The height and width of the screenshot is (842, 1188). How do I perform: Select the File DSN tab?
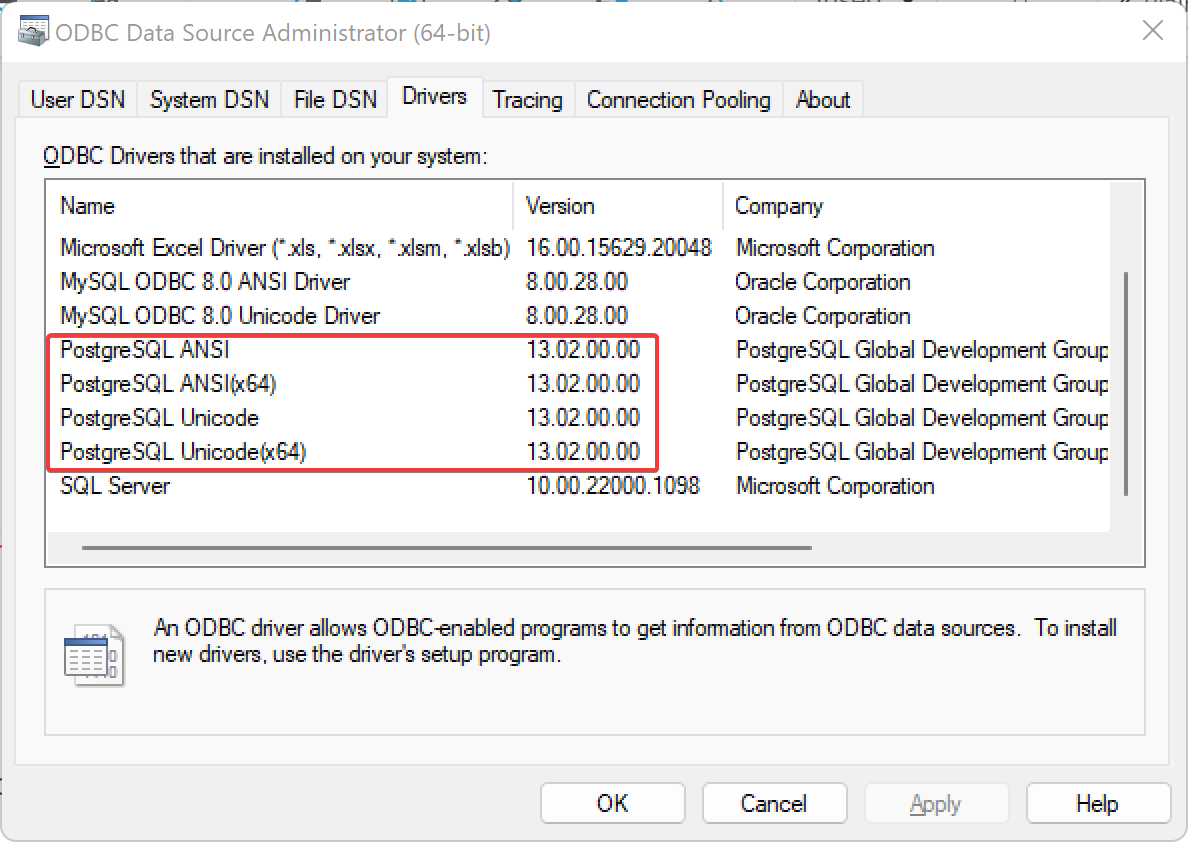click(335, 100)
